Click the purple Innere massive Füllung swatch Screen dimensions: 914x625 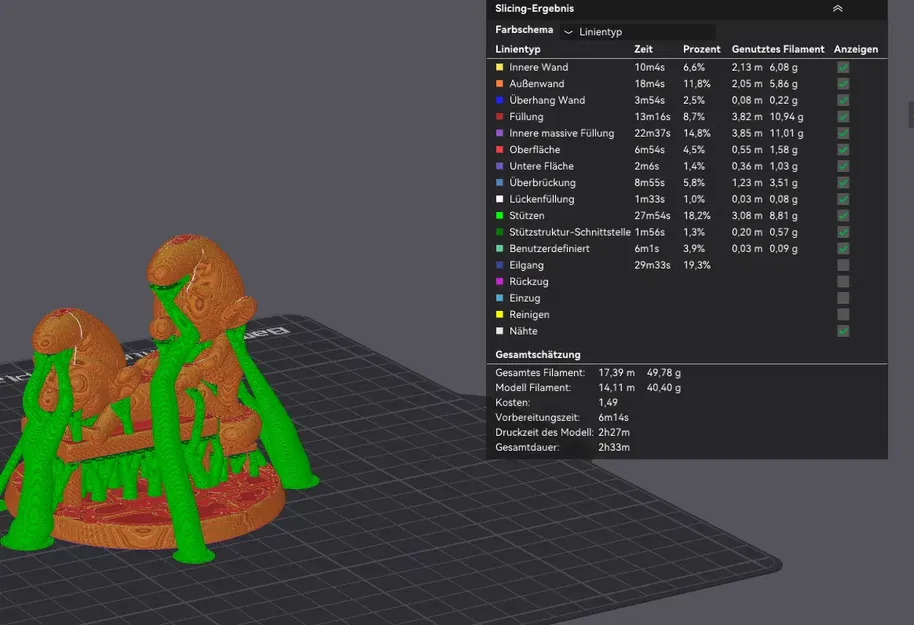(x=499, y=133)
